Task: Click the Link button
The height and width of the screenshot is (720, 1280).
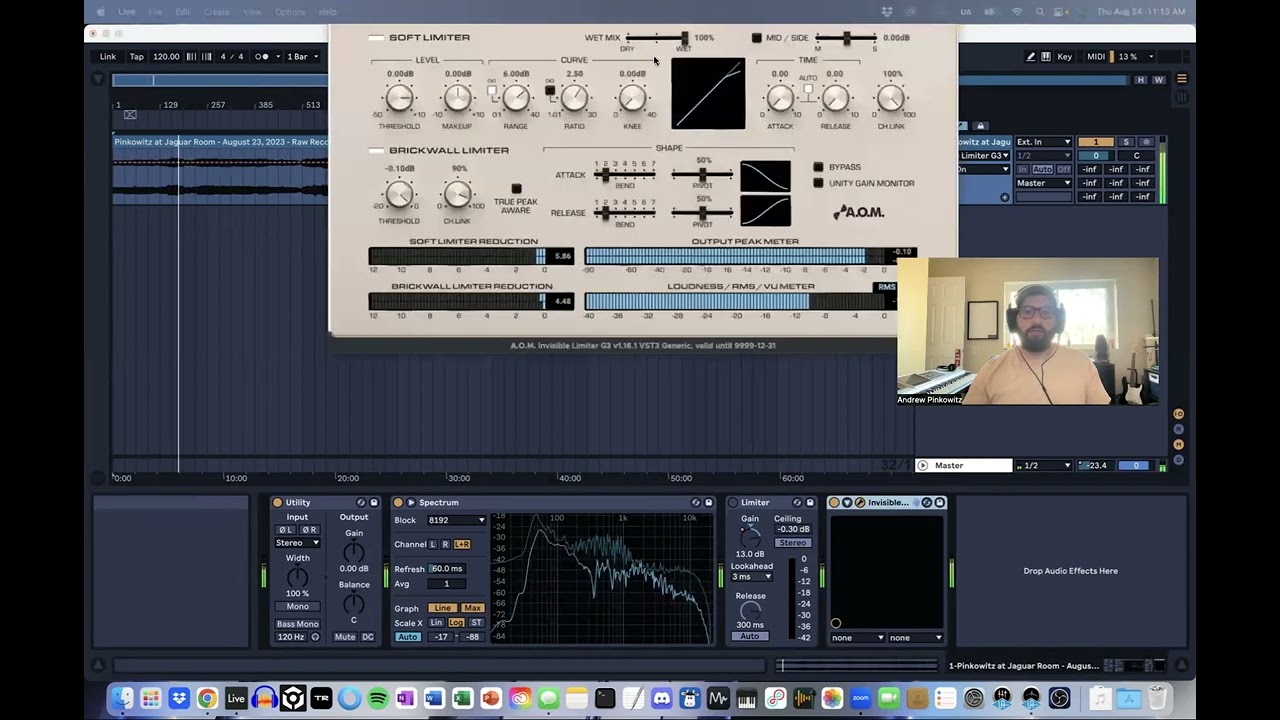Action: pyautogui.click(x=108, y=57)
